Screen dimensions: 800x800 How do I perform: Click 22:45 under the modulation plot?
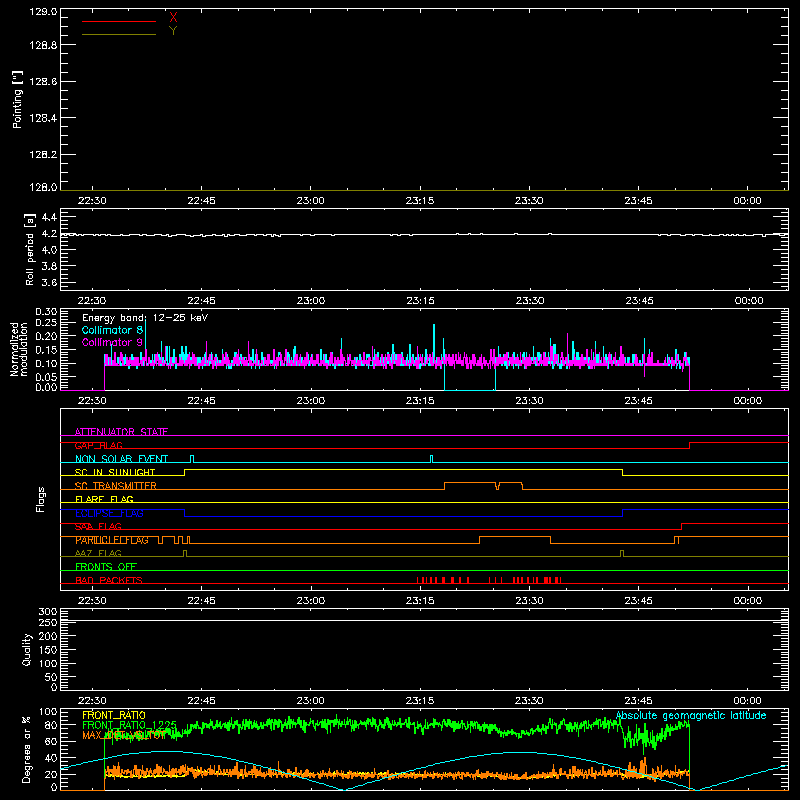pyautogui.click(x=202, y=401)
